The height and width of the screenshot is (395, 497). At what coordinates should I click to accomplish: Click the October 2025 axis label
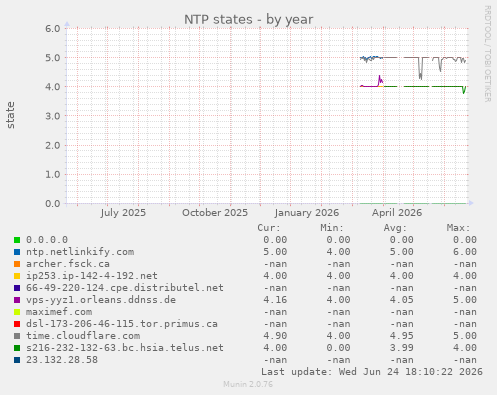215,213
